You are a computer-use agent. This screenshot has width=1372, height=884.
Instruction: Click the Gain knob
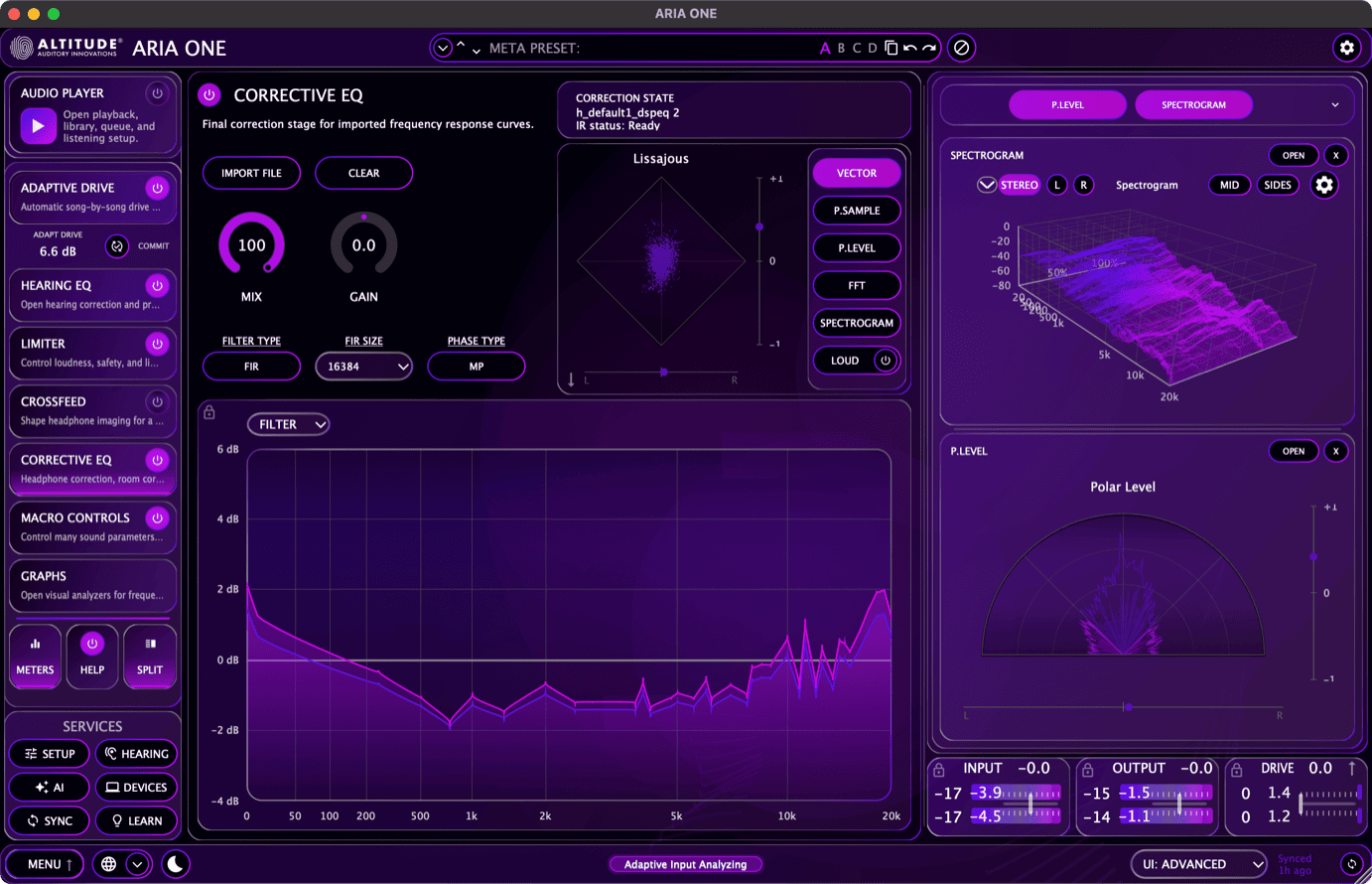[x=364, y=245]
